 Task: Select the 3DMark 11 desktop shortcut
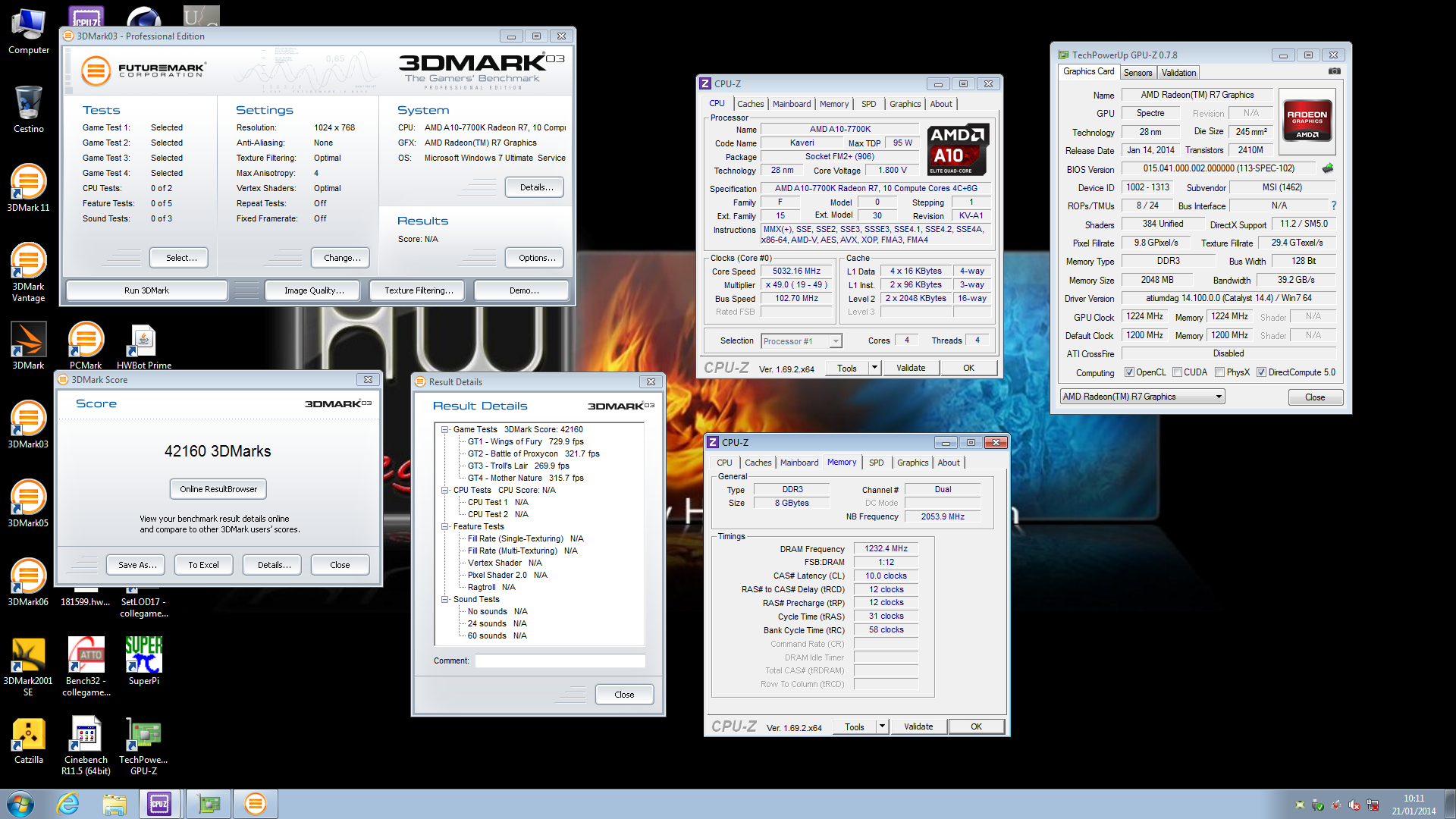tap(29, 188)
